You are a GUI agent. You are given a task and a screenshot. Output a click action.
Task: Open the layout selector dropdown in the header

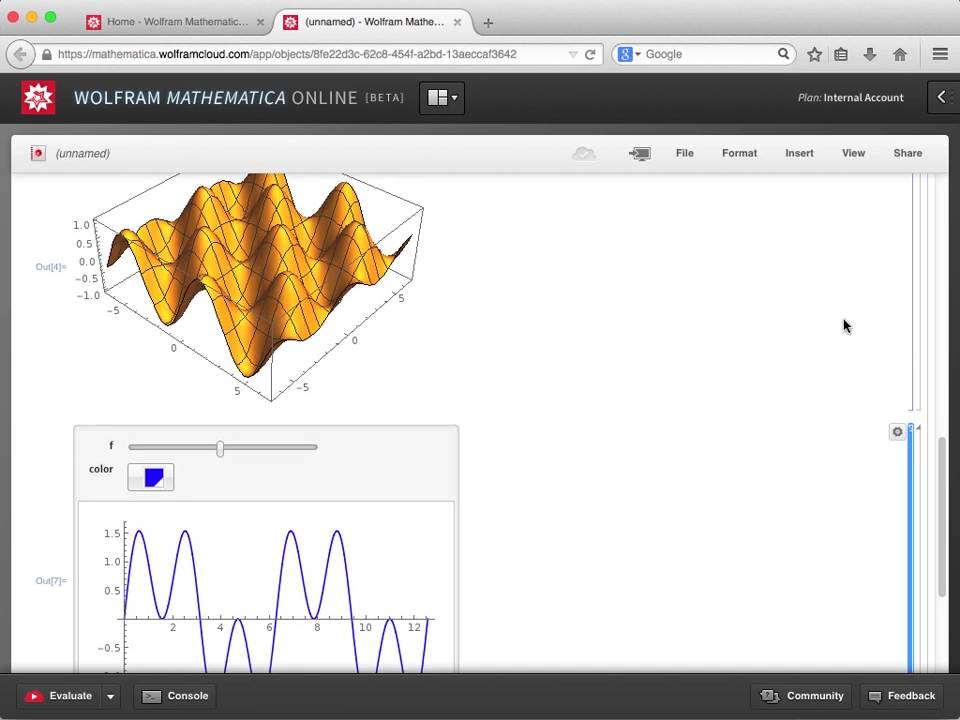click(x=441, y=97)
